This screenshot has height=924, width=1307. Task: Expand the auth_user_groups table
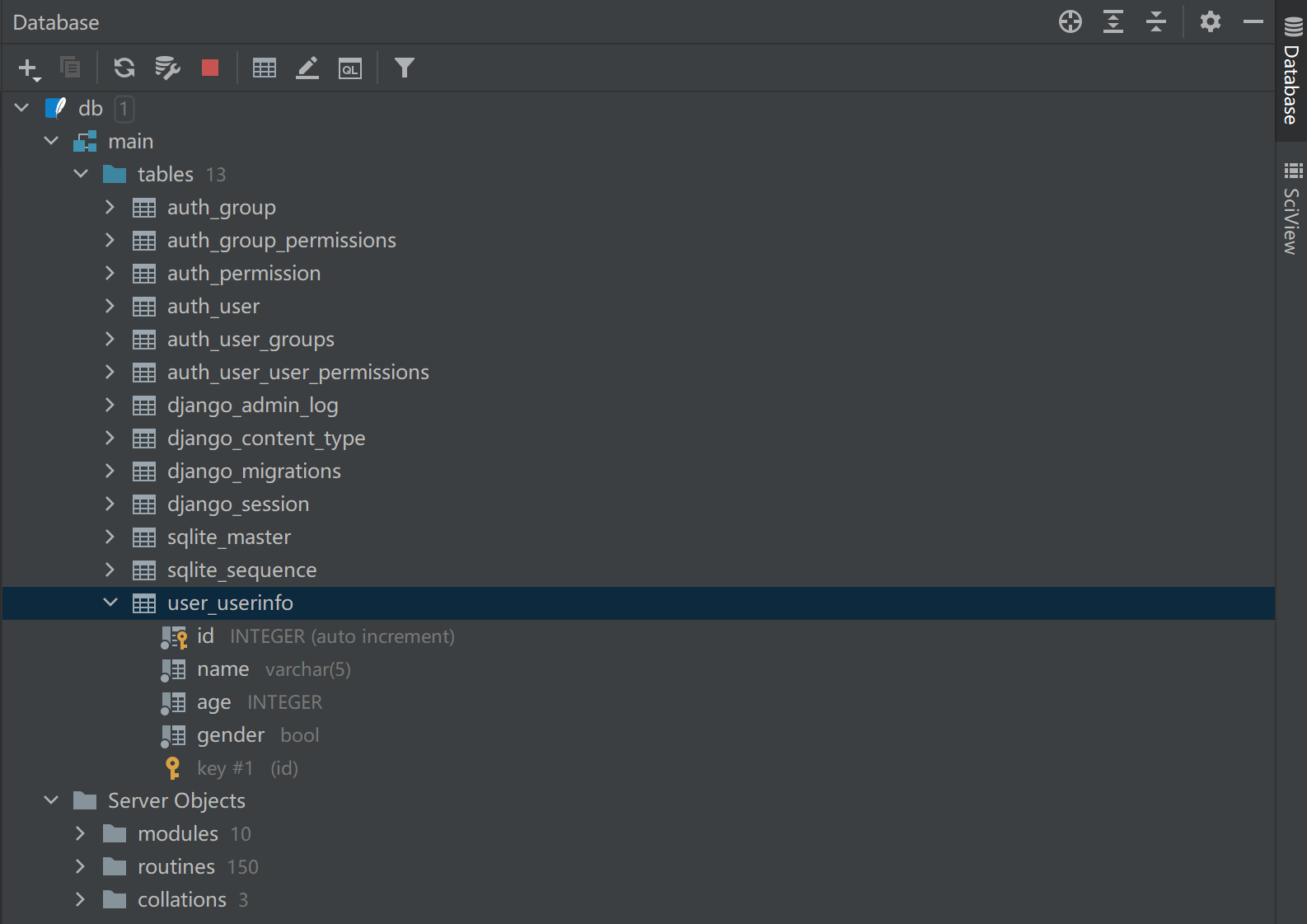(110, 339)
